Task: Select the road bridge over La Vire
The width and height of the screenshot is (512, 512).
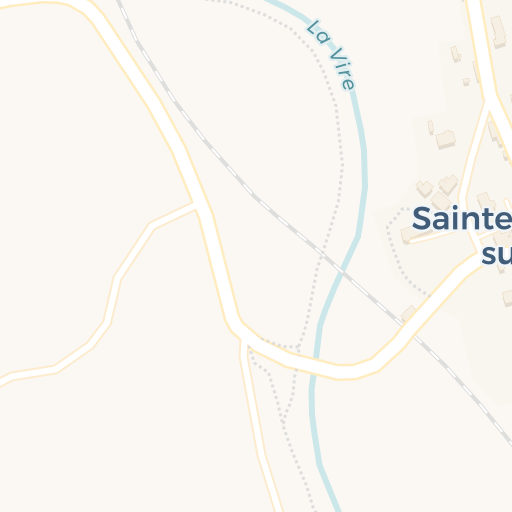Action: coord(315,359)
